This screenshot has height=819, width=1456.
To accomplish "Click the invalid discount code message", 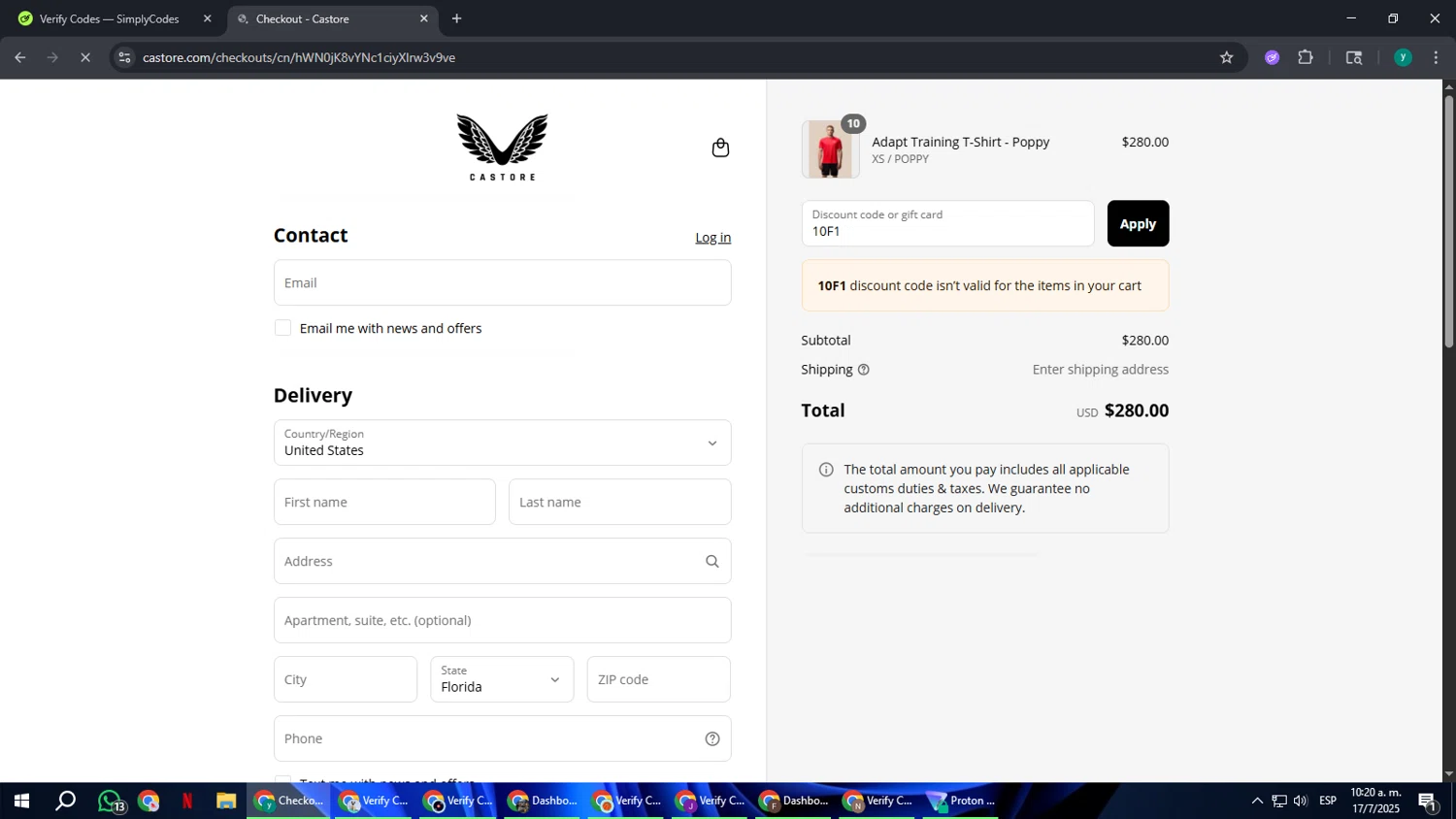I will coord(984,286).
